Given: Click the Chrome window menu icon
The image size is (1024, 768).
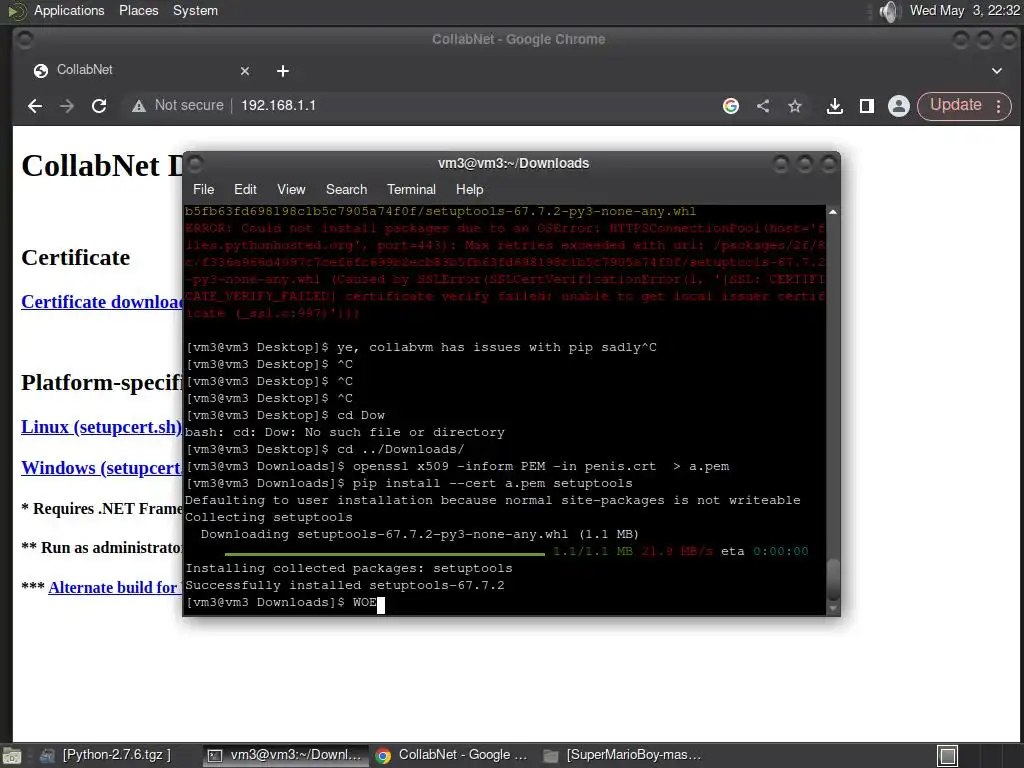Looking at the screenshot, I should tap(24, 40).
